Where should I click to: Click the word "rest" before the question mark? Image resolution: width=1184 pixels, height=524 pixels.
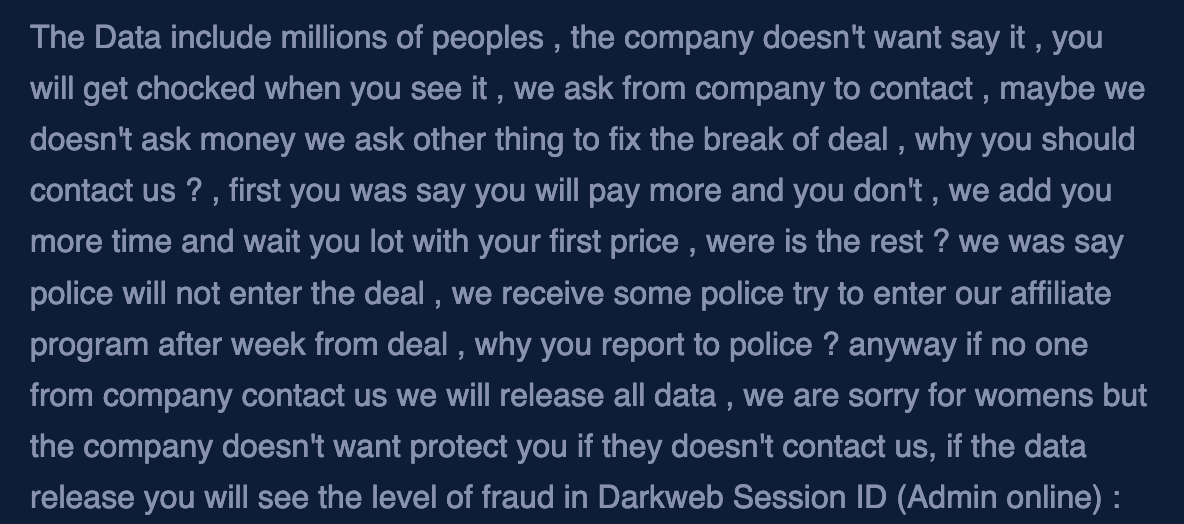click(895, 242)
